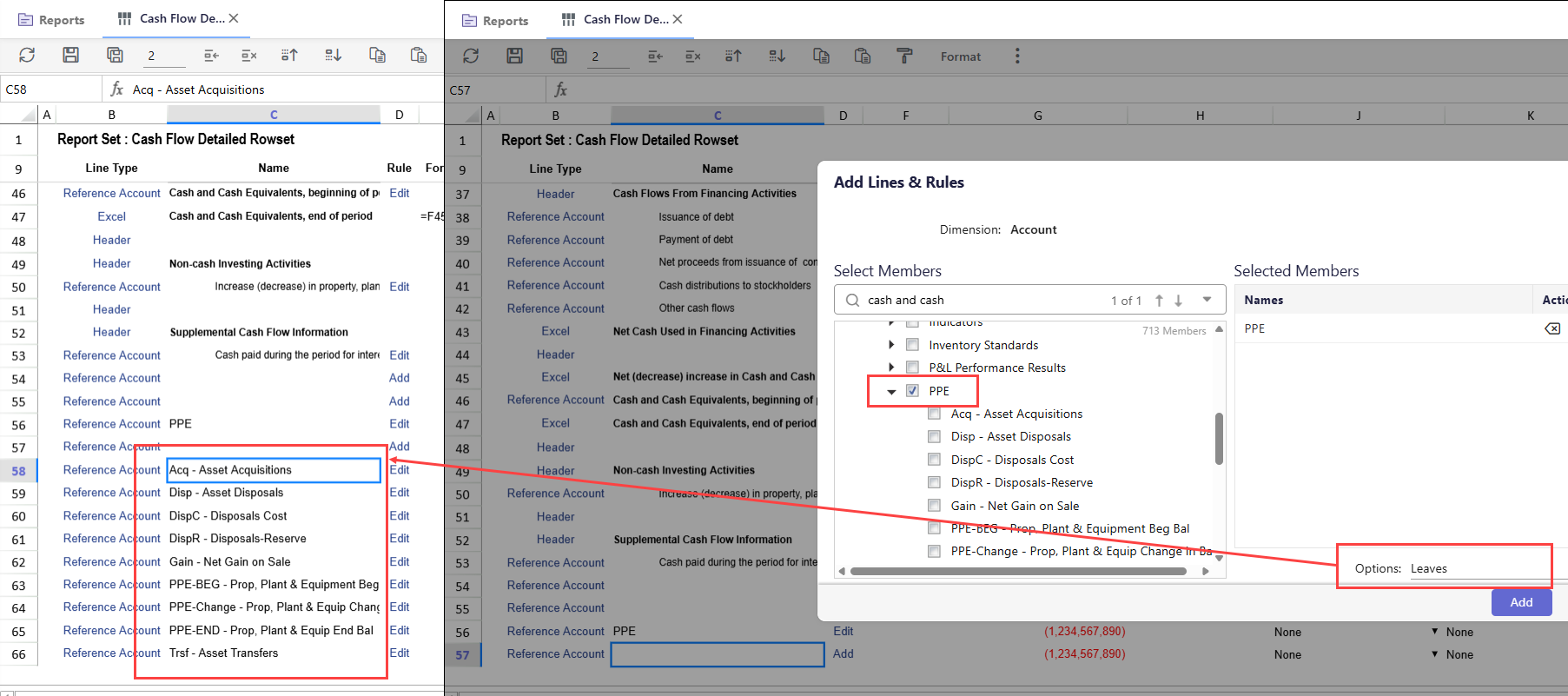
Task: Click save-all icon in right window toolbar
Action: tap(559, 56)
